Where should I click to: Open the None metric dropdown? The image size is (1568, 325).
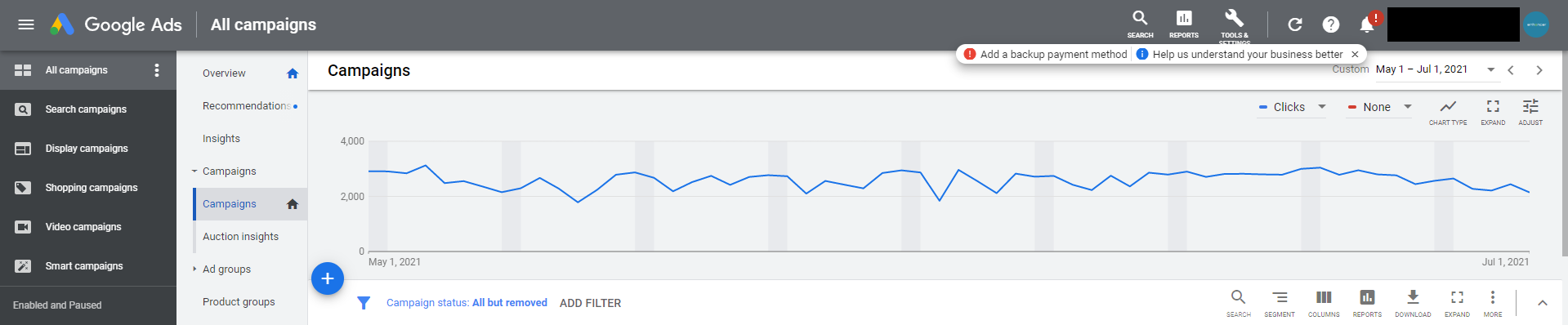pyautogui.click(x=1379, y=107)
